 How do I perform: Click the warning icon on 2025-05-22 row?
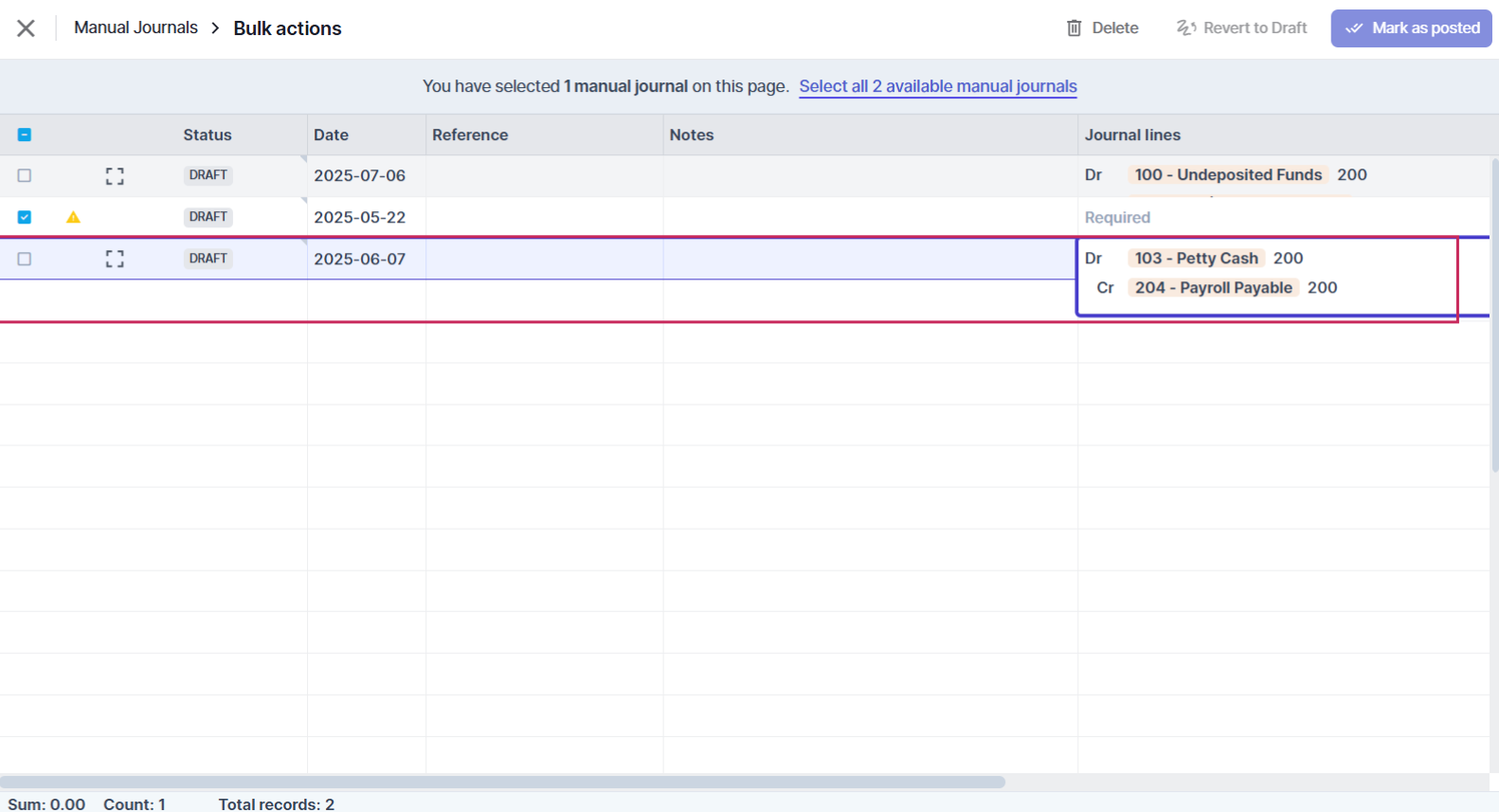(x=73, y=217)
